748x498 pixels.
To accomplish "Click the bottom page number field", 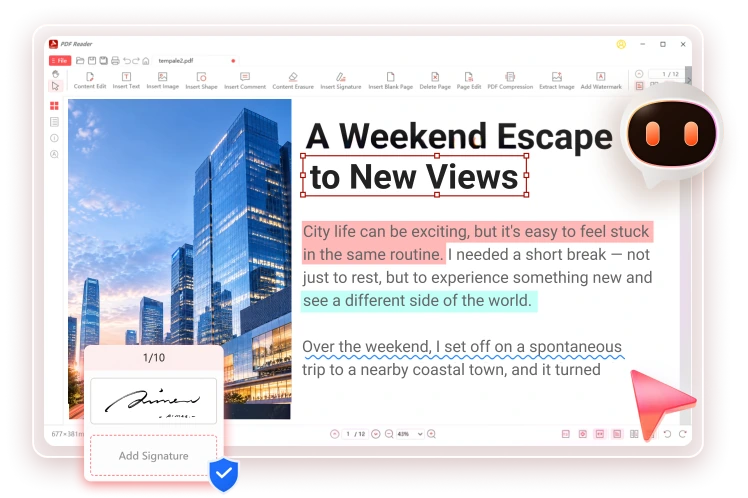I will 355,434.
